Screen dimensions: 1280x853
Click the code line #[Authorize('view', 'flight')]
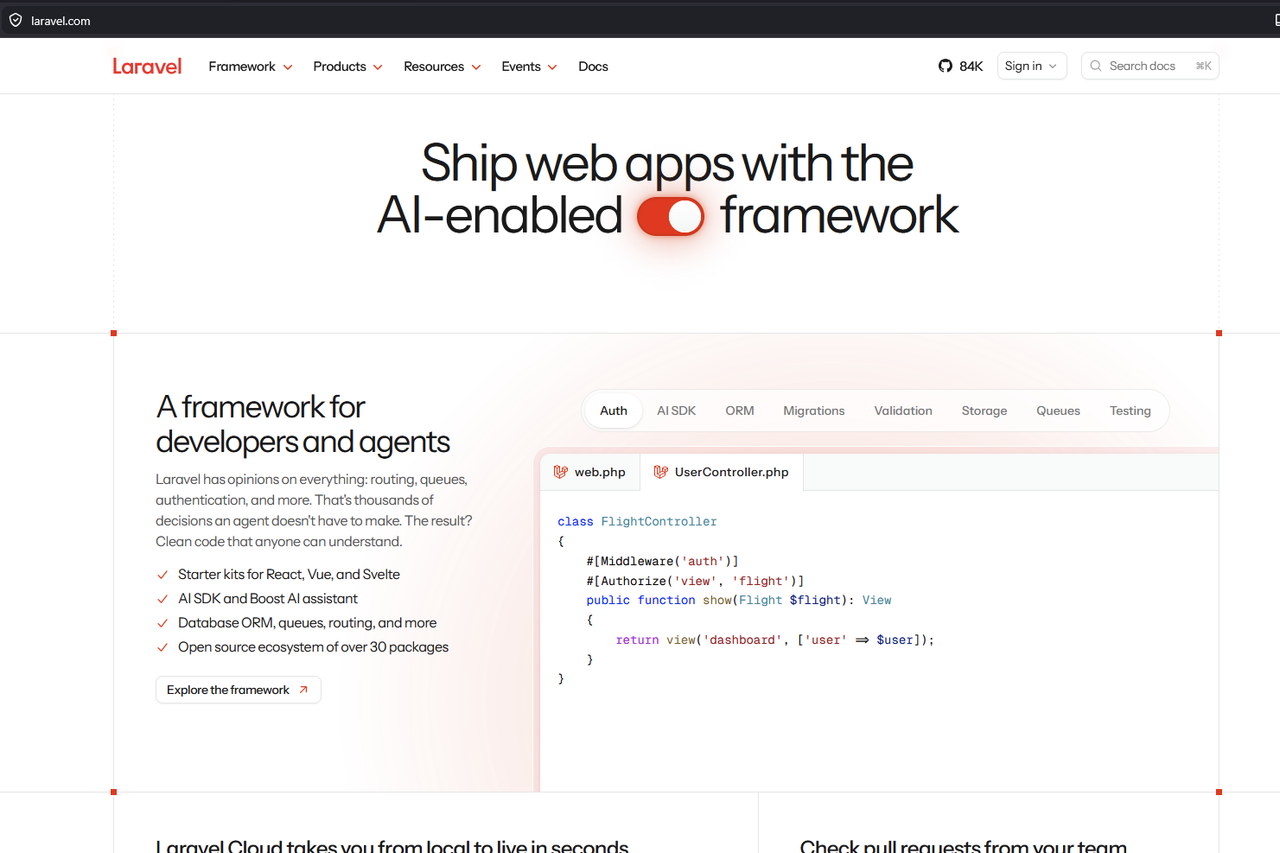click(x=695, y=581)
